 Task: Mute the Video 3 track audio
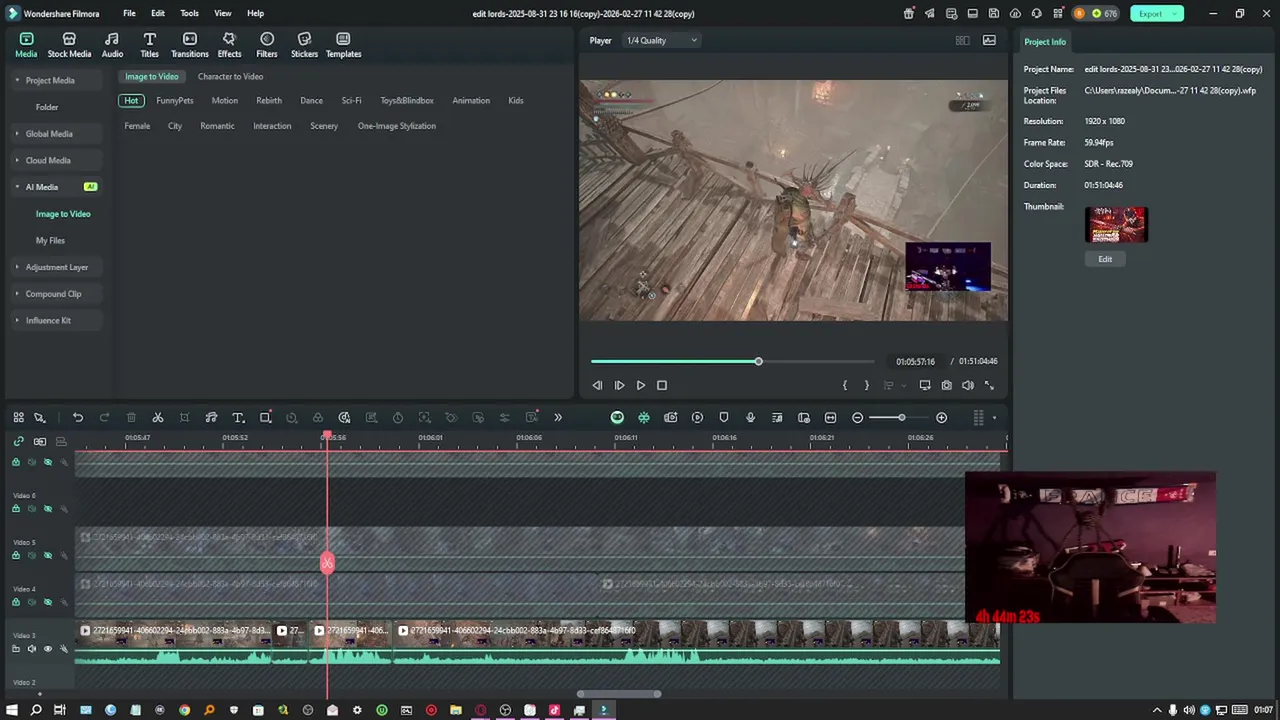(x=31, y=649)
